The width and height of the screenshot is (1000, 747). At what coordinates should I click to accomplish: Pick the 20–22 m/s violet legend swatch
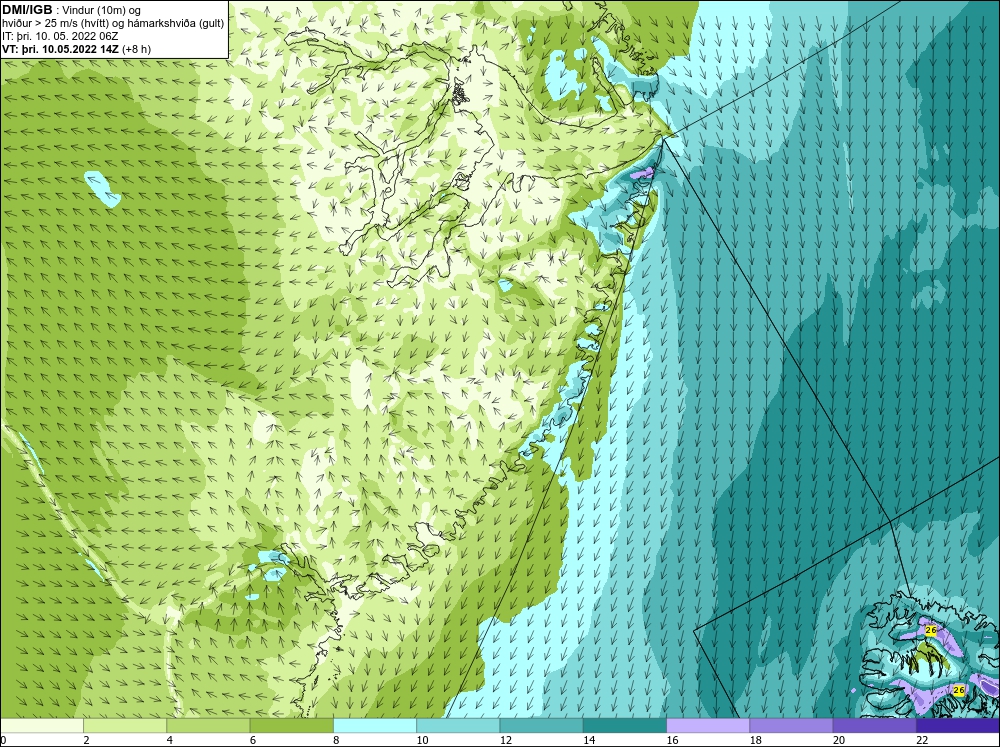(x=874, y=726)
